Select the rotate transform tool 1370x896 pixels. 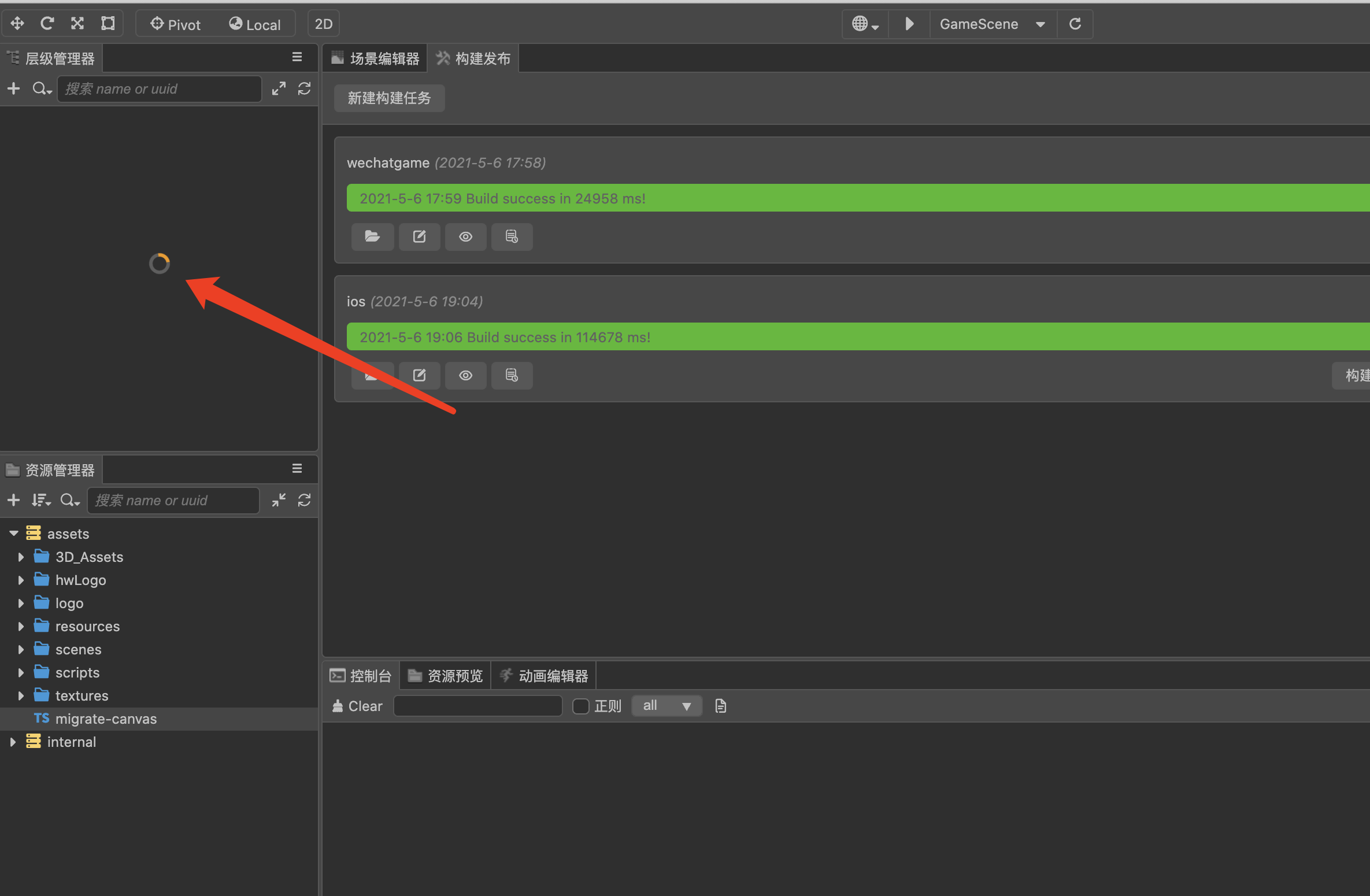point(47,24)
